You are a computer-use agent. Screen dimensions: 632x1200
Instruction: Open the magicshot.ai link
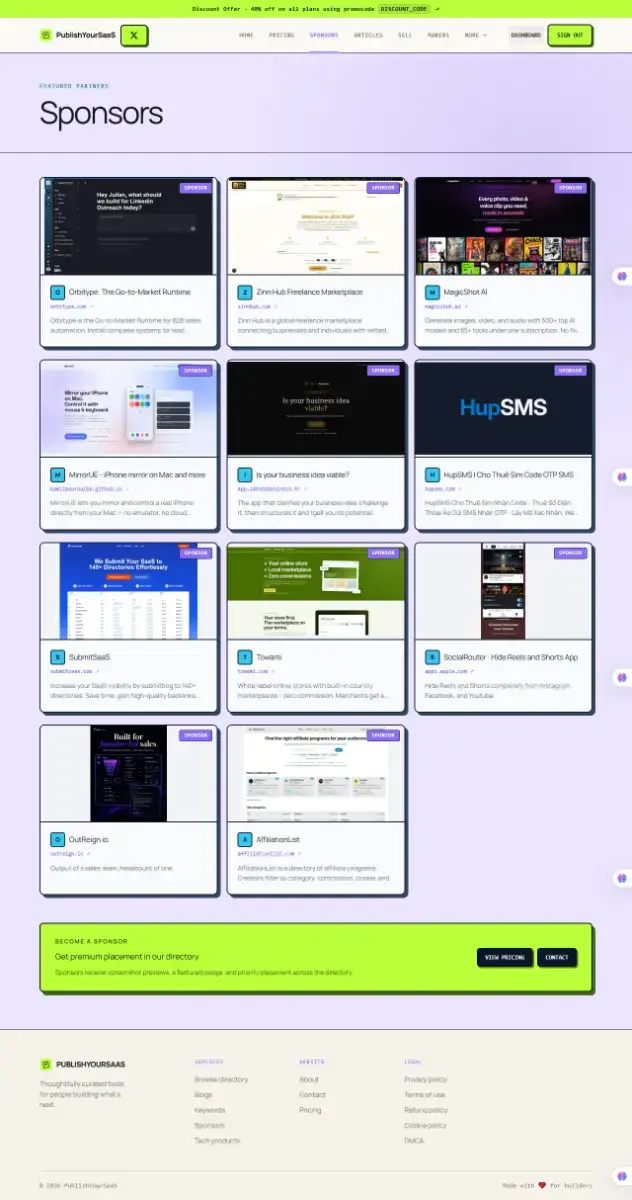click(447, 306)
